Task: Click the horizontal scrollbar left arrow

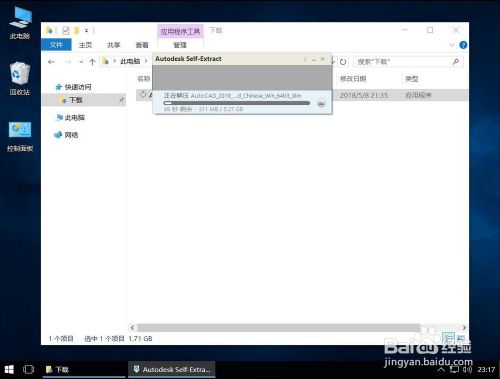Action: [132, 328]
